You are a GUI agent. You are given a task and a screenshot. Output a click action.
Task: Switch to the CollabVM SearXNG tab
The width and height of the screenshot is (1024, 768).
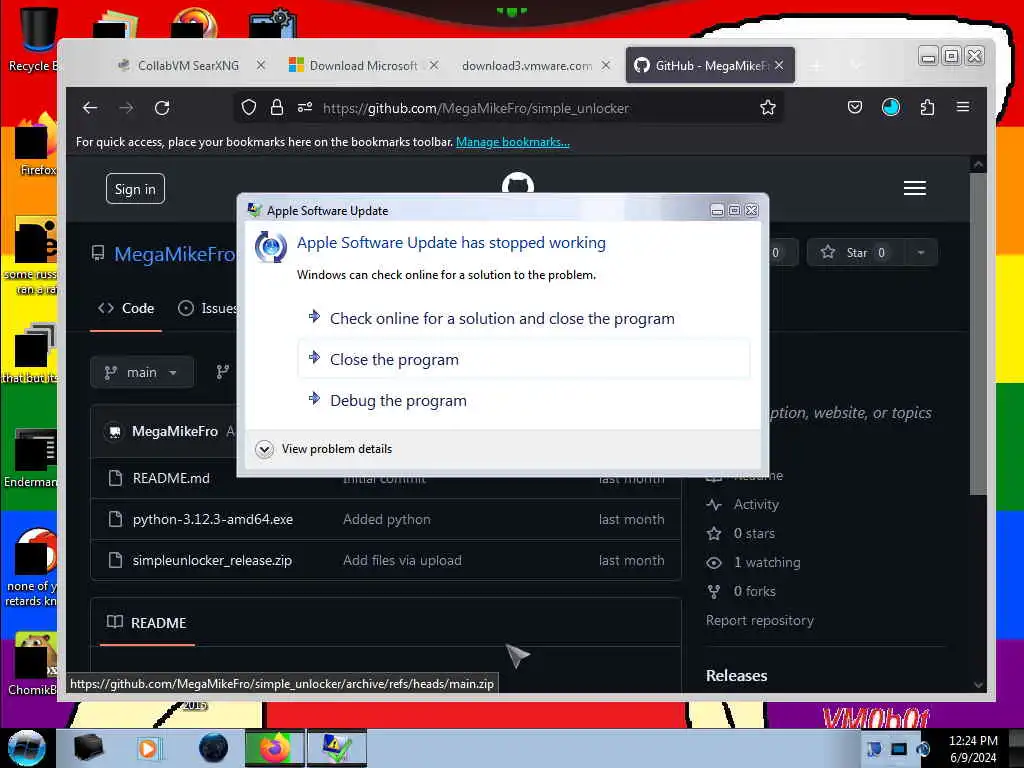[188, 65]
